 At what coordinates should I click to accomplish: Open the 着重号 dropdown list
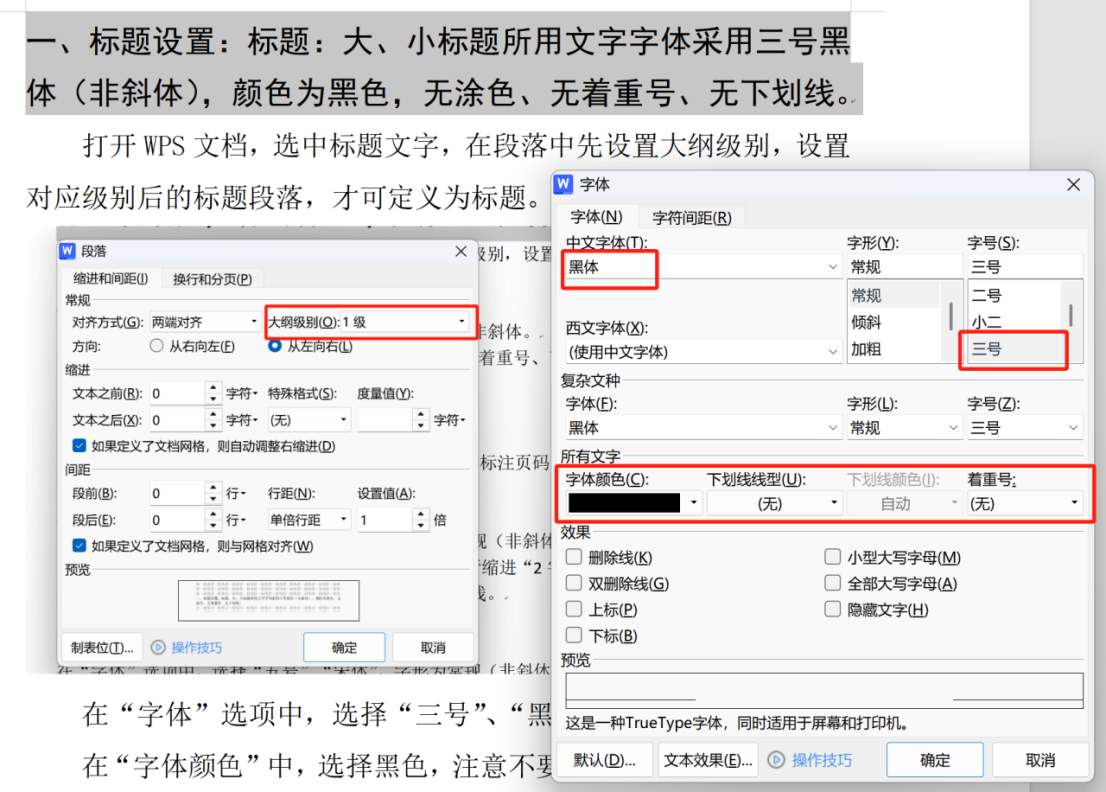coord(1075,503)
